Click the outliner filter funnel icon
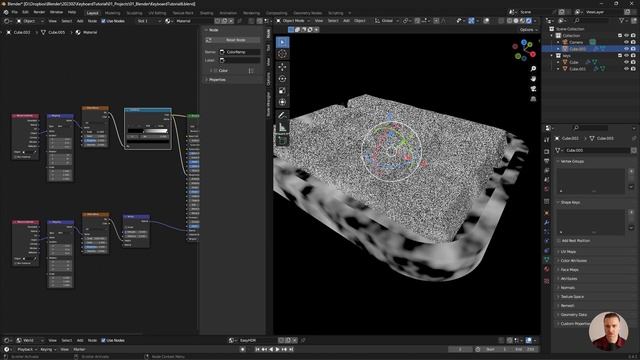The height and width of the screenshot is (360, 640). click(x=622, y=20)
